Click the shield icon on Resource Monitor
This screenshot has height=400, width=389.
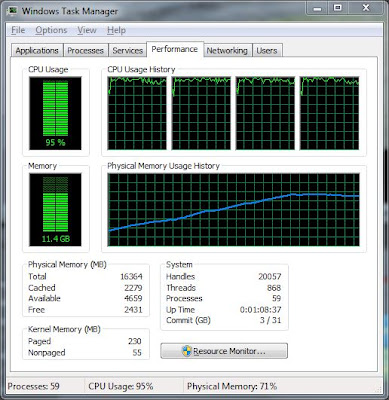(187, 351)
